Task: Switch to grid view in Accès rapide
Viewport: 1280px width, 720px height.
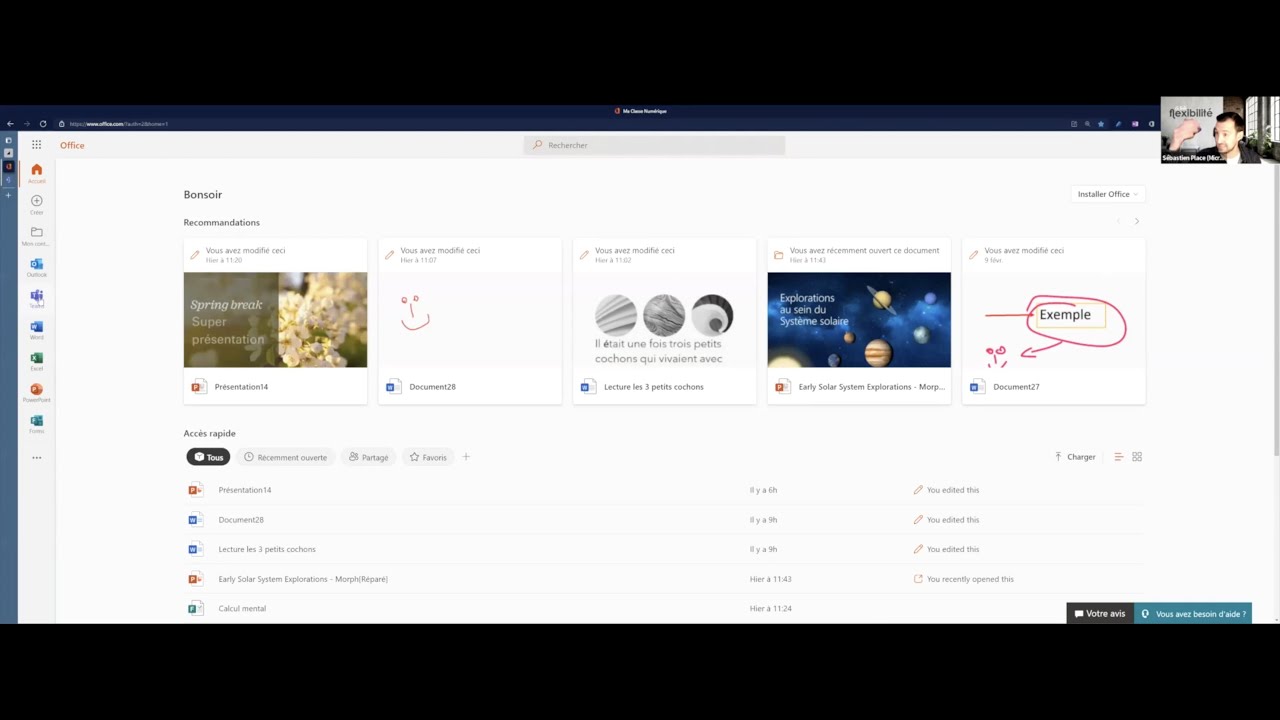Action: pyautogui.click(x=1137, y=457)
